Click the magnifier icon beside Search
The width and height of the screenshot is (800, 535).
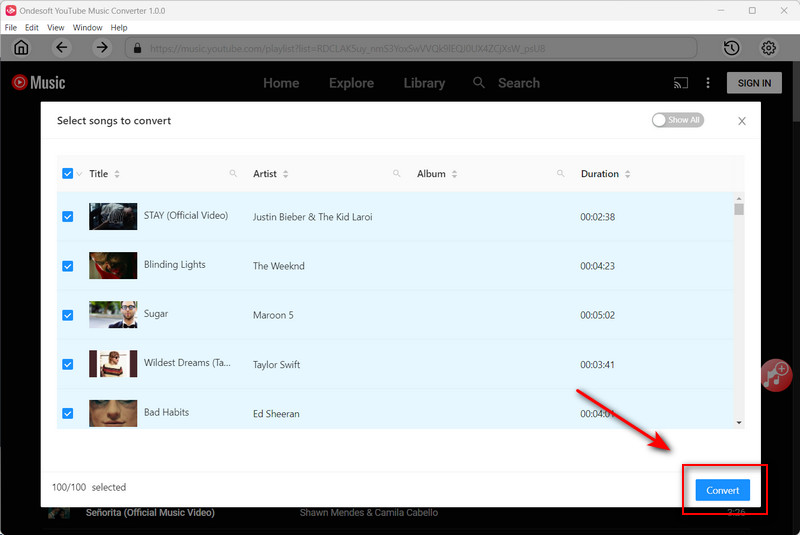coord(479,82)
